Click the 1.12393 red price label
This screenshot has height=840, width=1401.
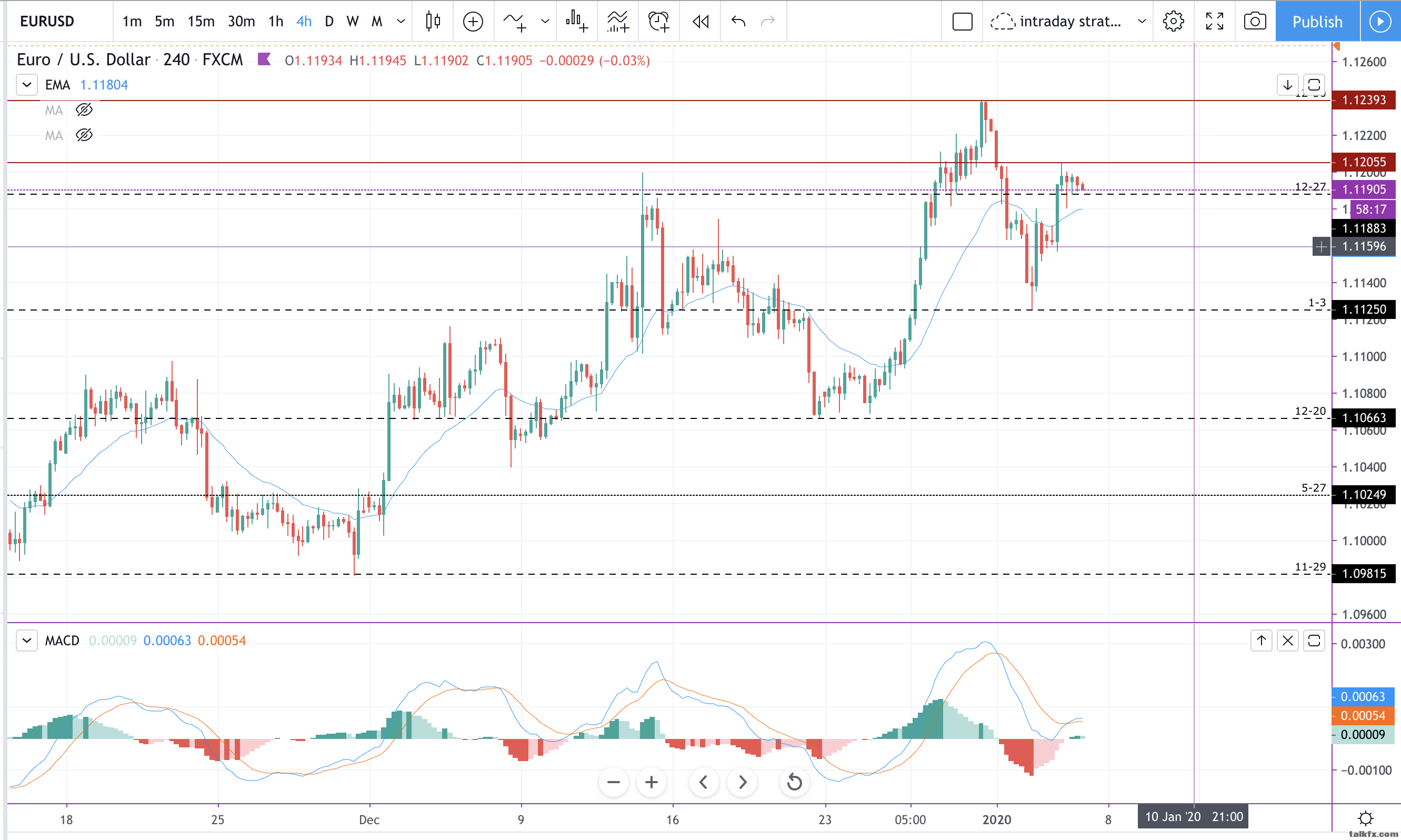tap(1364, 100)
